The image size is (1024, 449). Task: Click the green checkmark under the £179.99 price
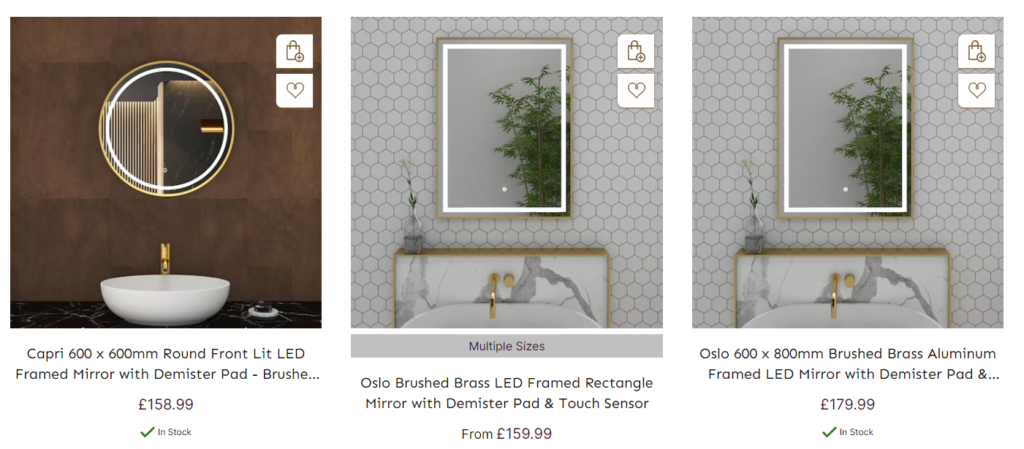pyautogui.click(x=829, y=432)
